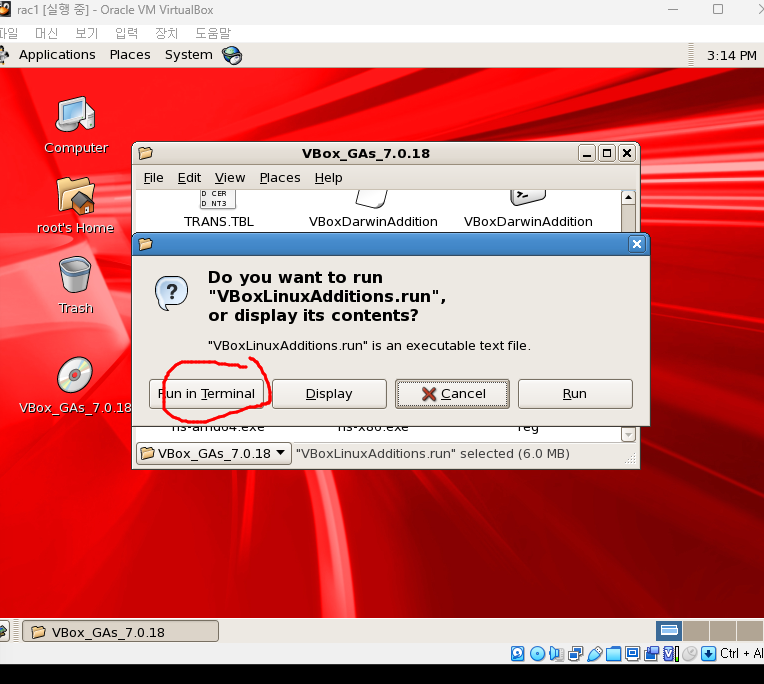Click Run in Terminal button

[x=207, y=394]
